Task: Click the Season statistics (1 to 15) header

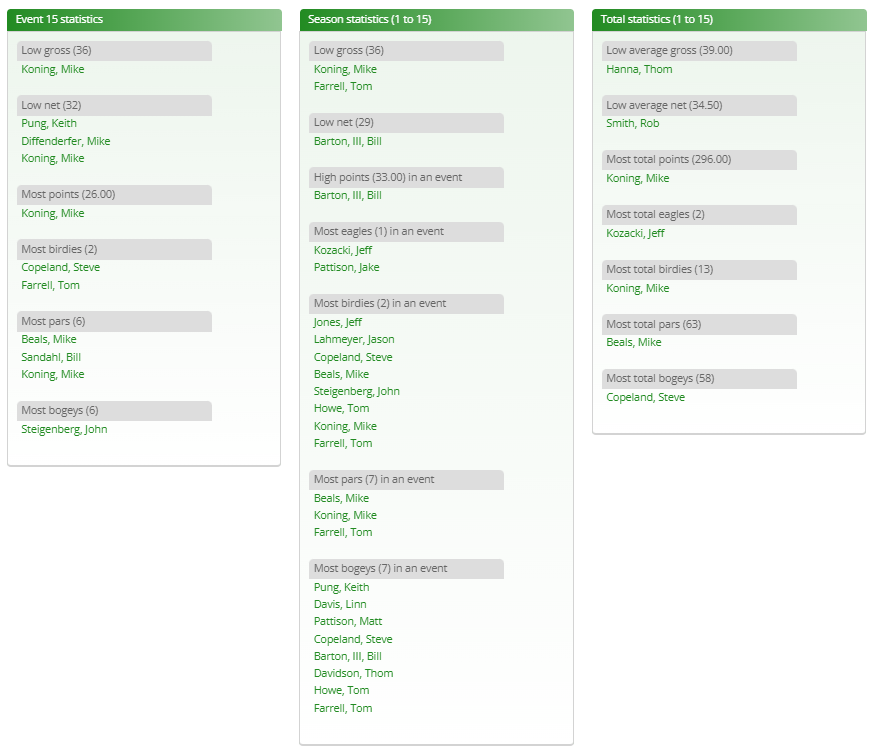Action: coord(436,20)
